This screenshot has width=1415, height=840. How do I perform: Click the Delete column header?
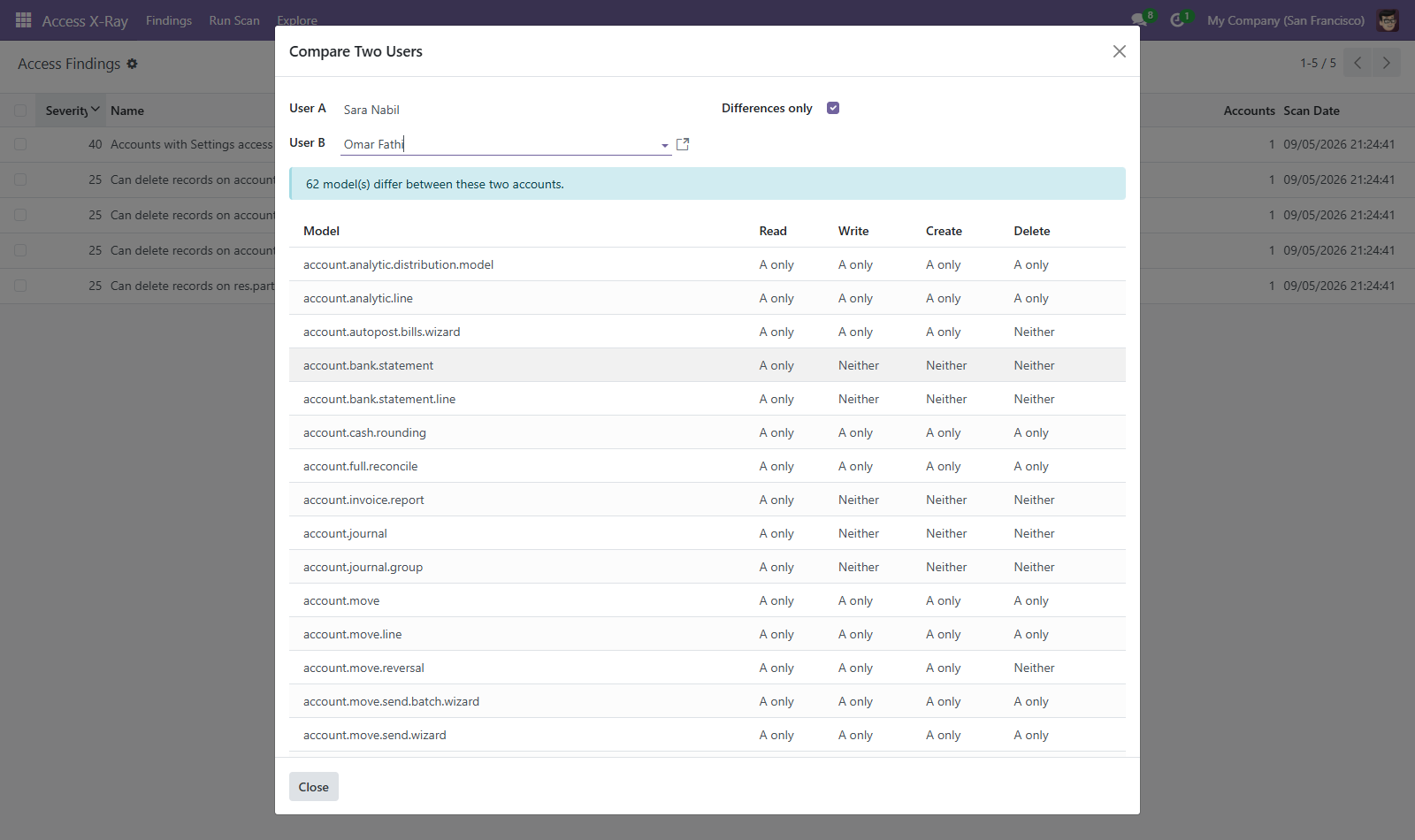click(1032, 231)
